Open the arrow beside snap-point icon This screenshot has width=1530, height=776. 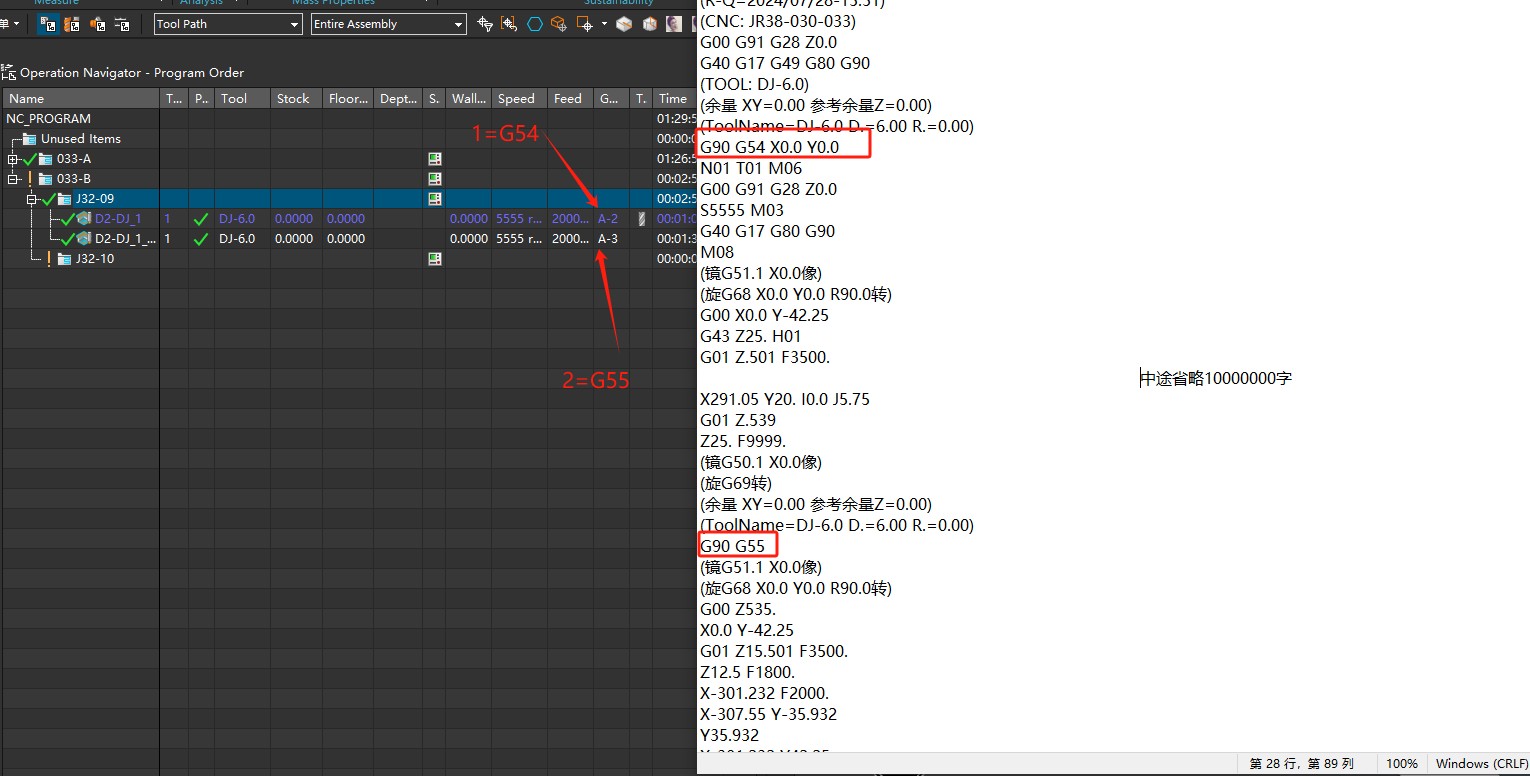coord(604,24)
